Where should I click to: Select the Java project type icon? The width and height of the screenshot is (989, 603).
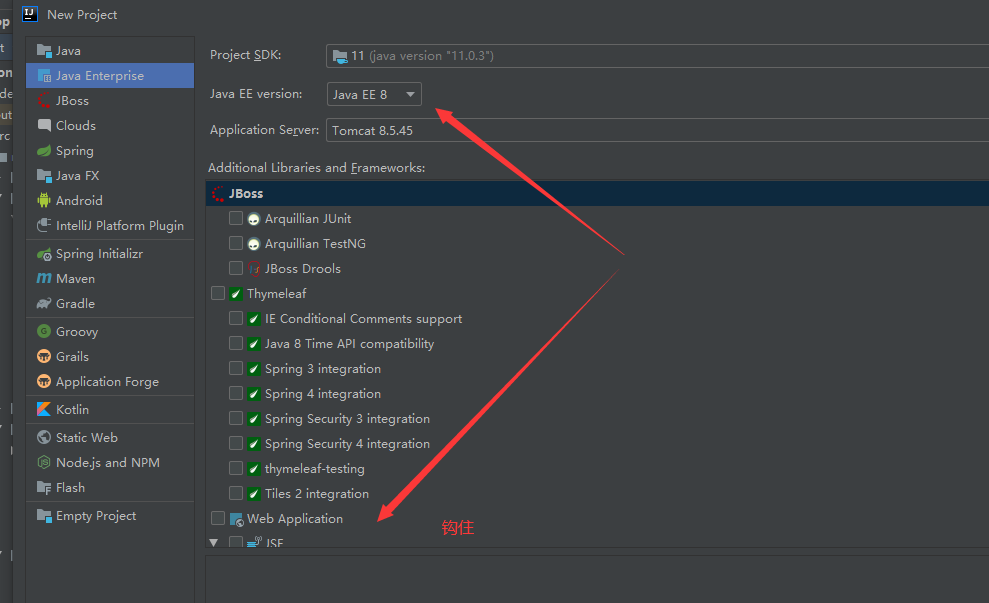point(44,51)
